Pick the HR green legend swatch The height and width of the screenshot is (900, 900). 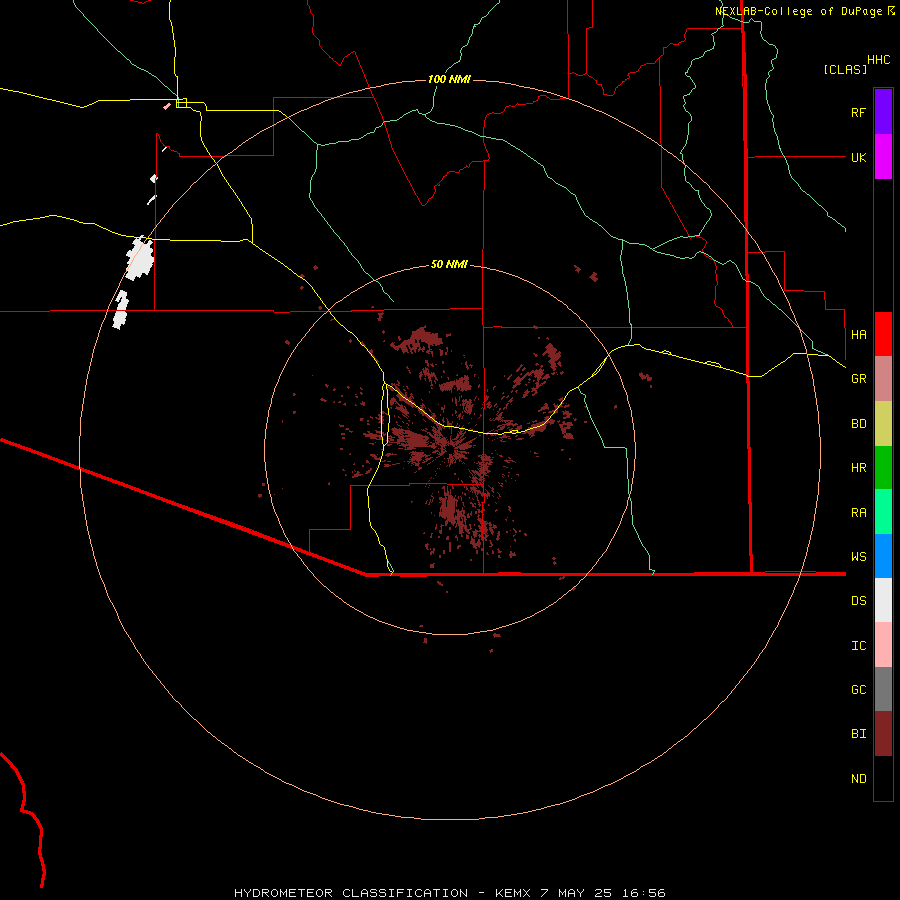coord(883,468)
